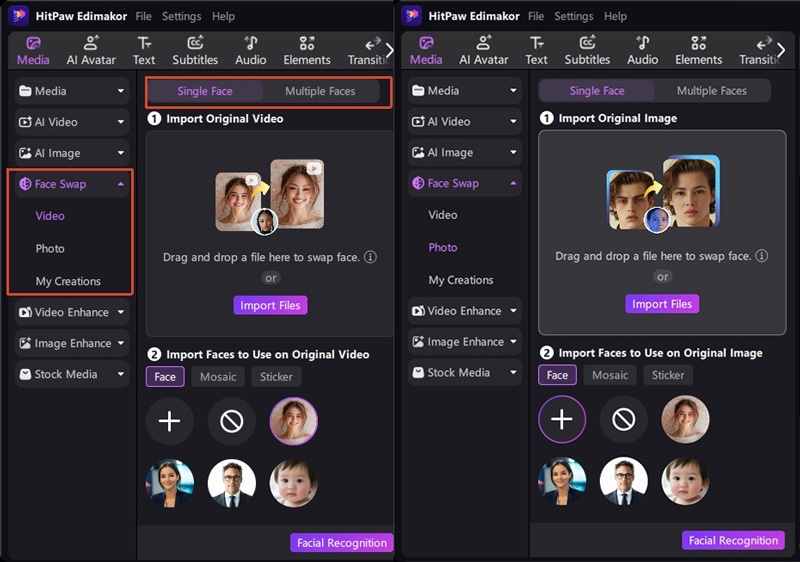Expand Media section in left window sidebar
Viewport: 800px width, 562px height.
point(72,91)
